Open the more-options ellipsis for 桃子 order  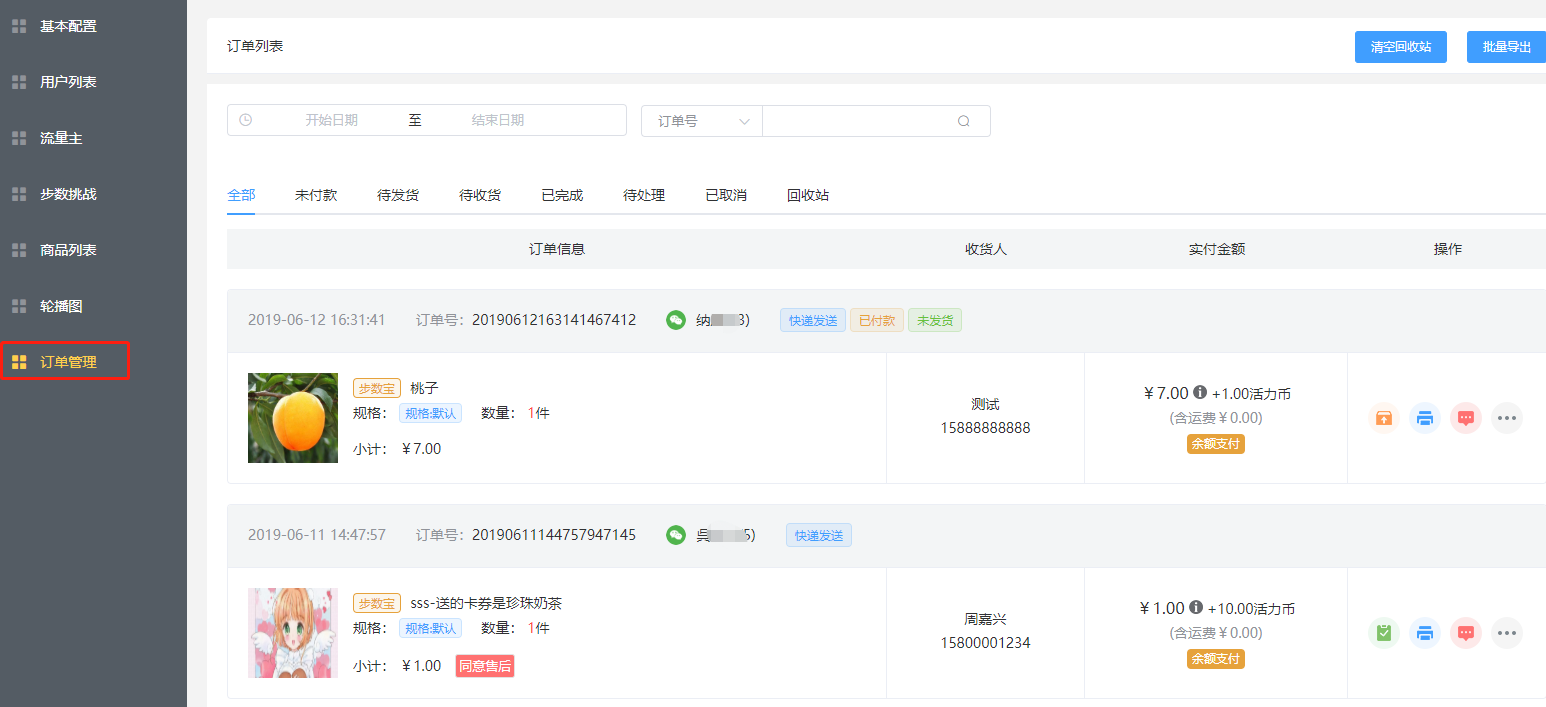coord(1507,418)
